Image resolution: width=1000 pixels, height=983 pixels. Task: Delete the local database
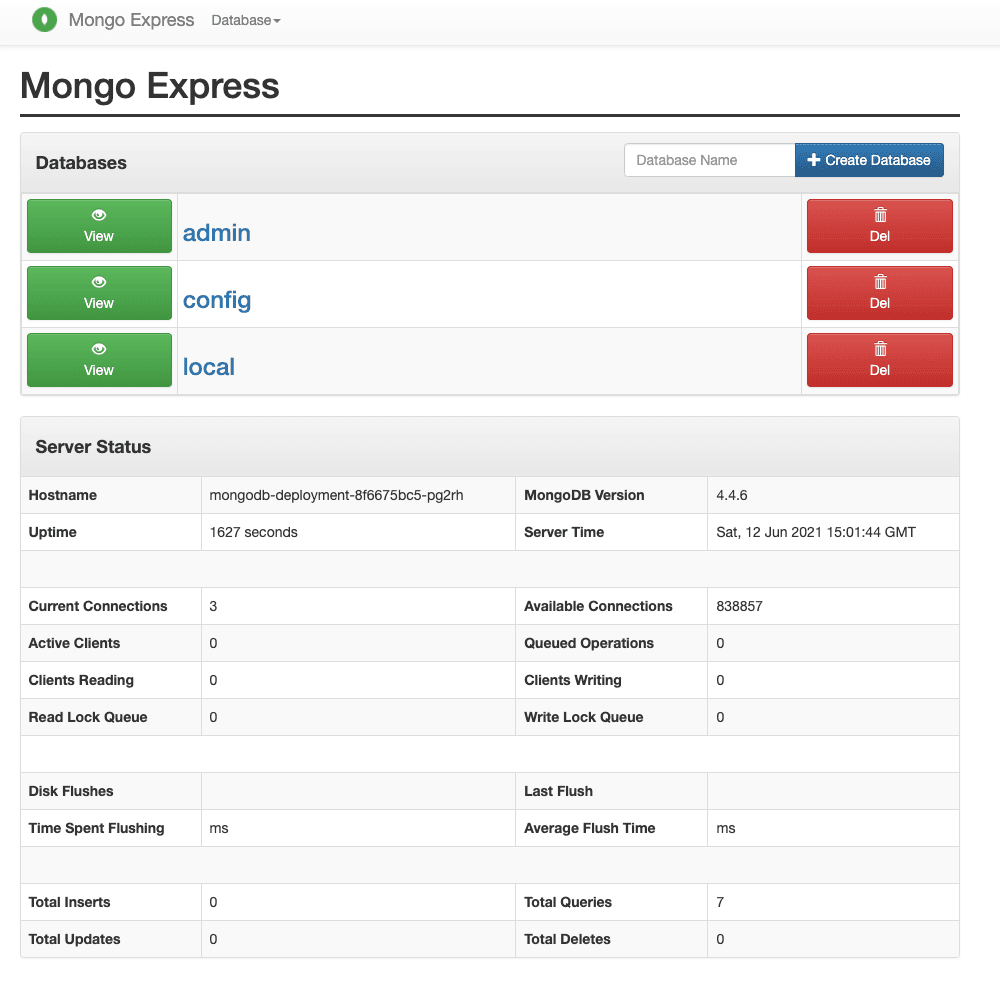click(x=879, y=361)
